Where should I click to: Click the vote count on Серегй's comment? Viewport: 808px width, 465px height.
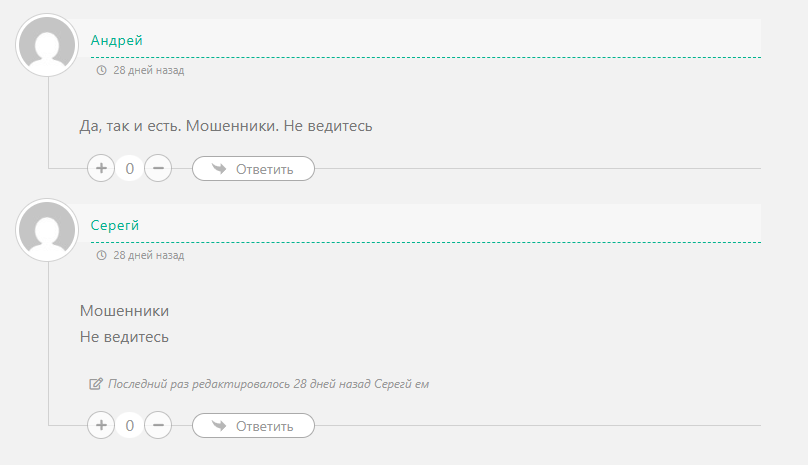129,425
